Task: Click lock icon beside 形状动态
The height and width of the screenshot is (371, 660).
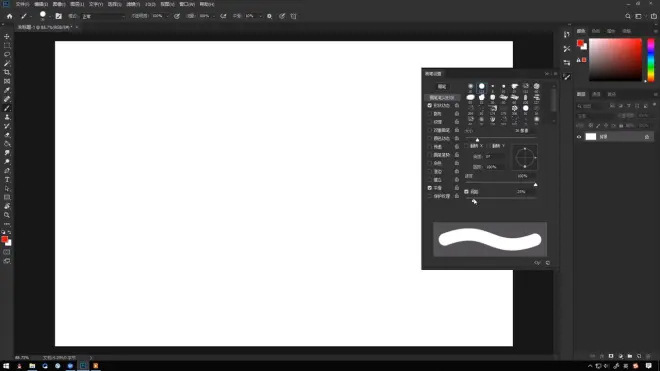Action: point(457,105)
